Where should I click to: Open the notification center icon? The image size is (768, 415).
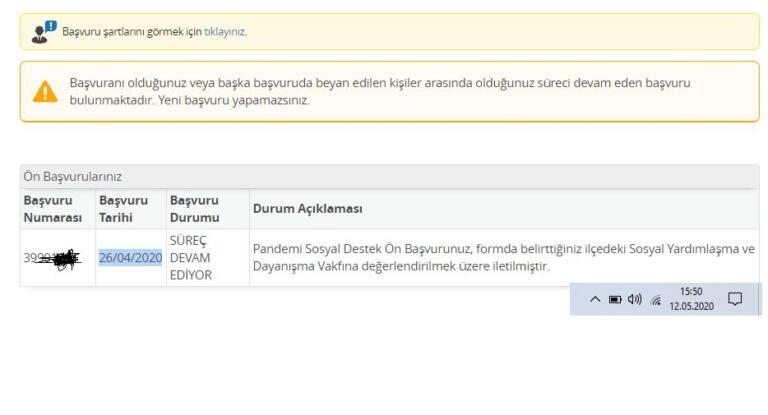(735, 299)
